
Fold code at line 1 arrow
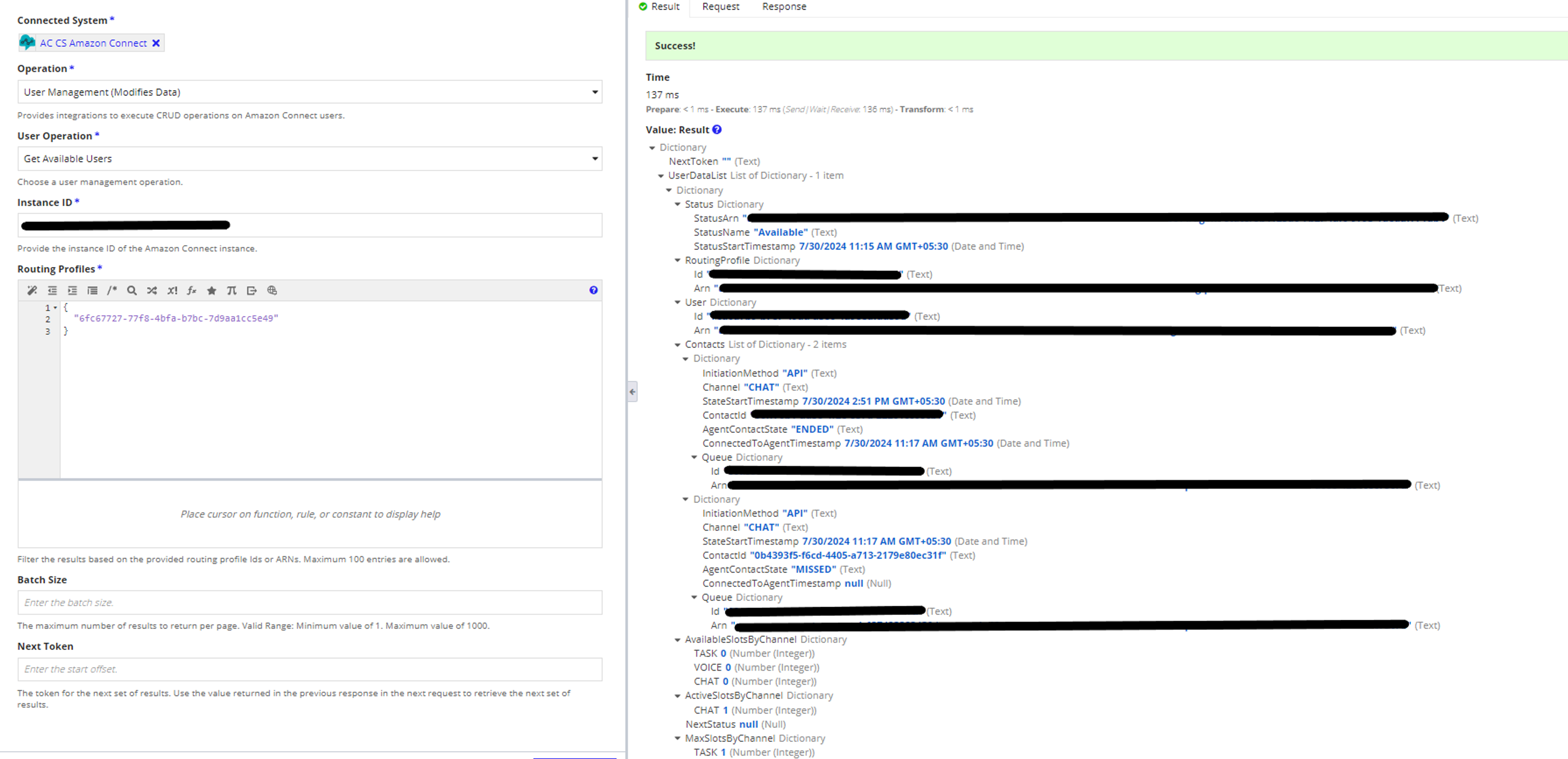pos(56,307)
